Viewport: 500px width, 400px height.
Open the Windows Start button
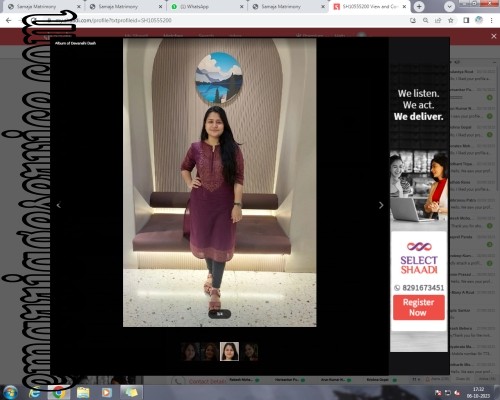pos(10,392)
